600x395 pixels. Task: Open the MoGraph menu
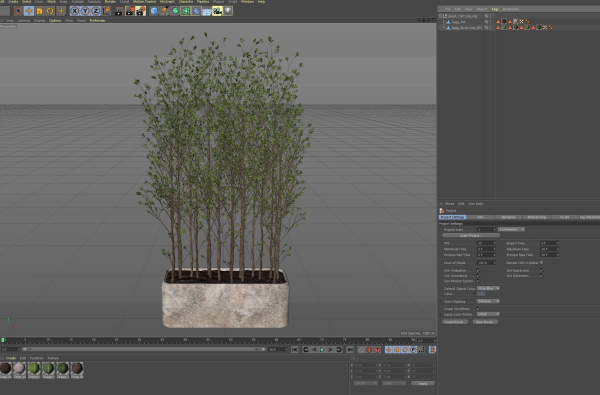(x=167, y=2)
